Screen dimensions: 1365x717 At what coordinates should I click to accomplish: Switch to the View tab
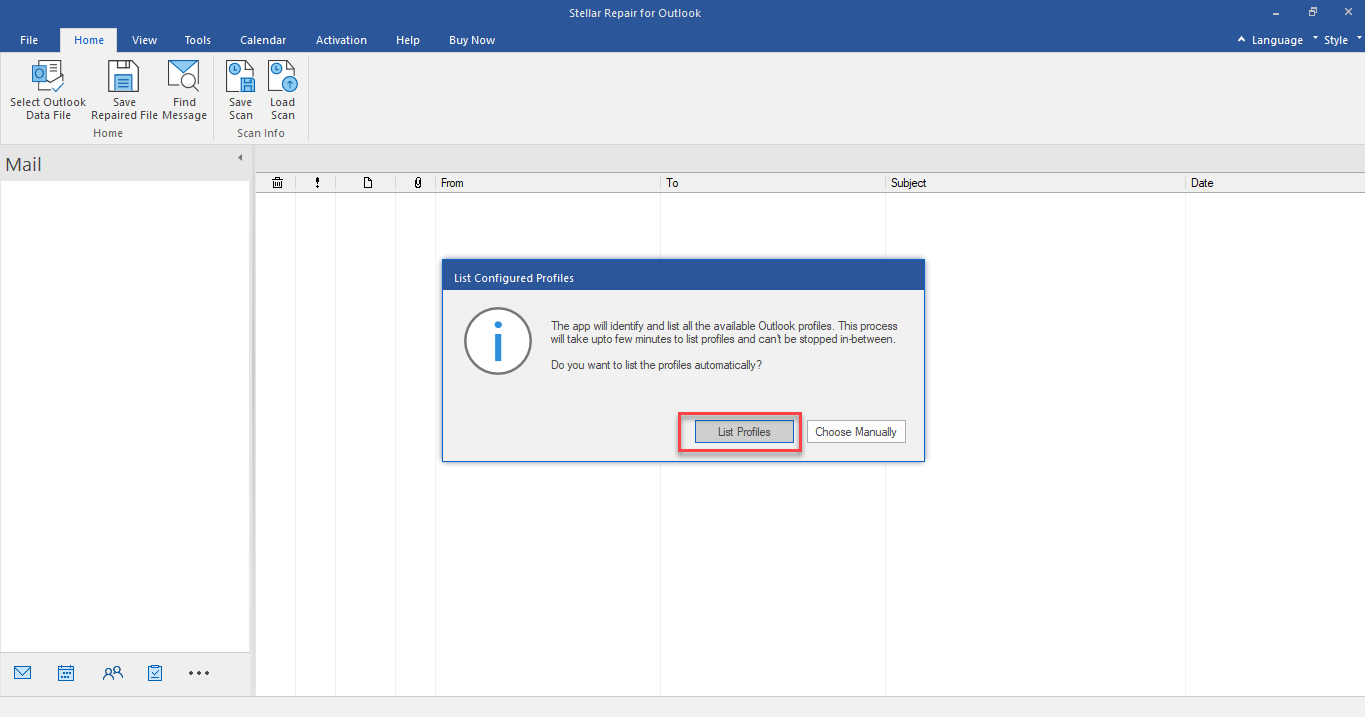(x=145, y=40)
